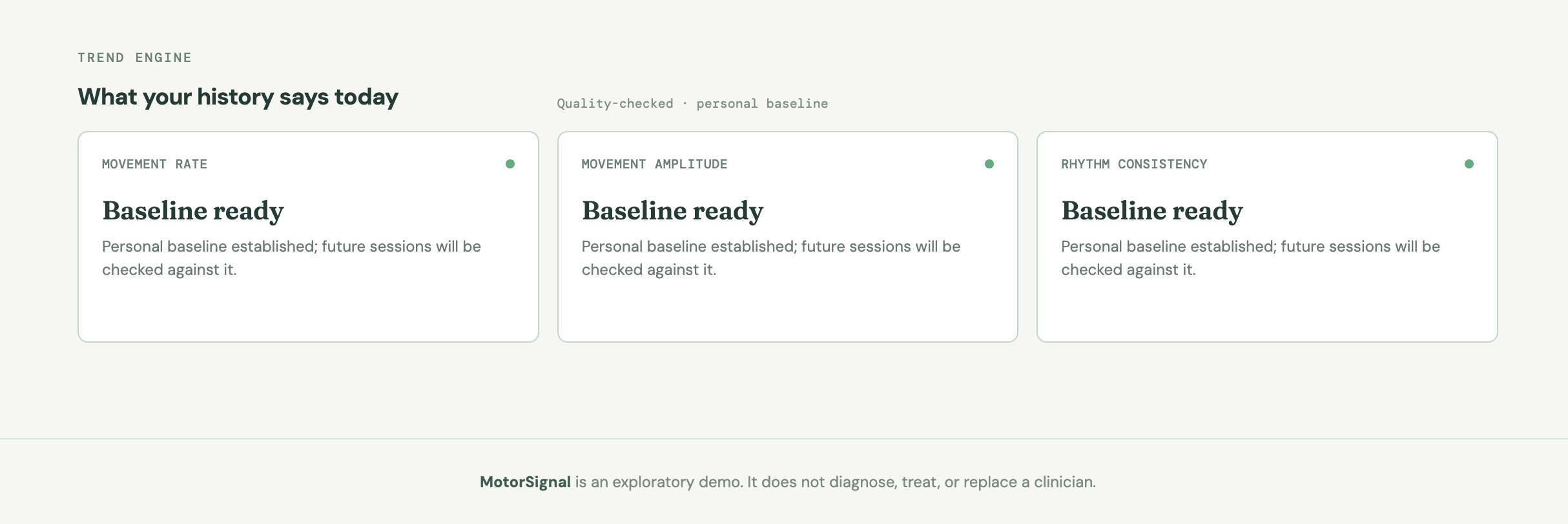
Task: Click the Rhythm Consistency card description text
Action: tap(1251, 258)
